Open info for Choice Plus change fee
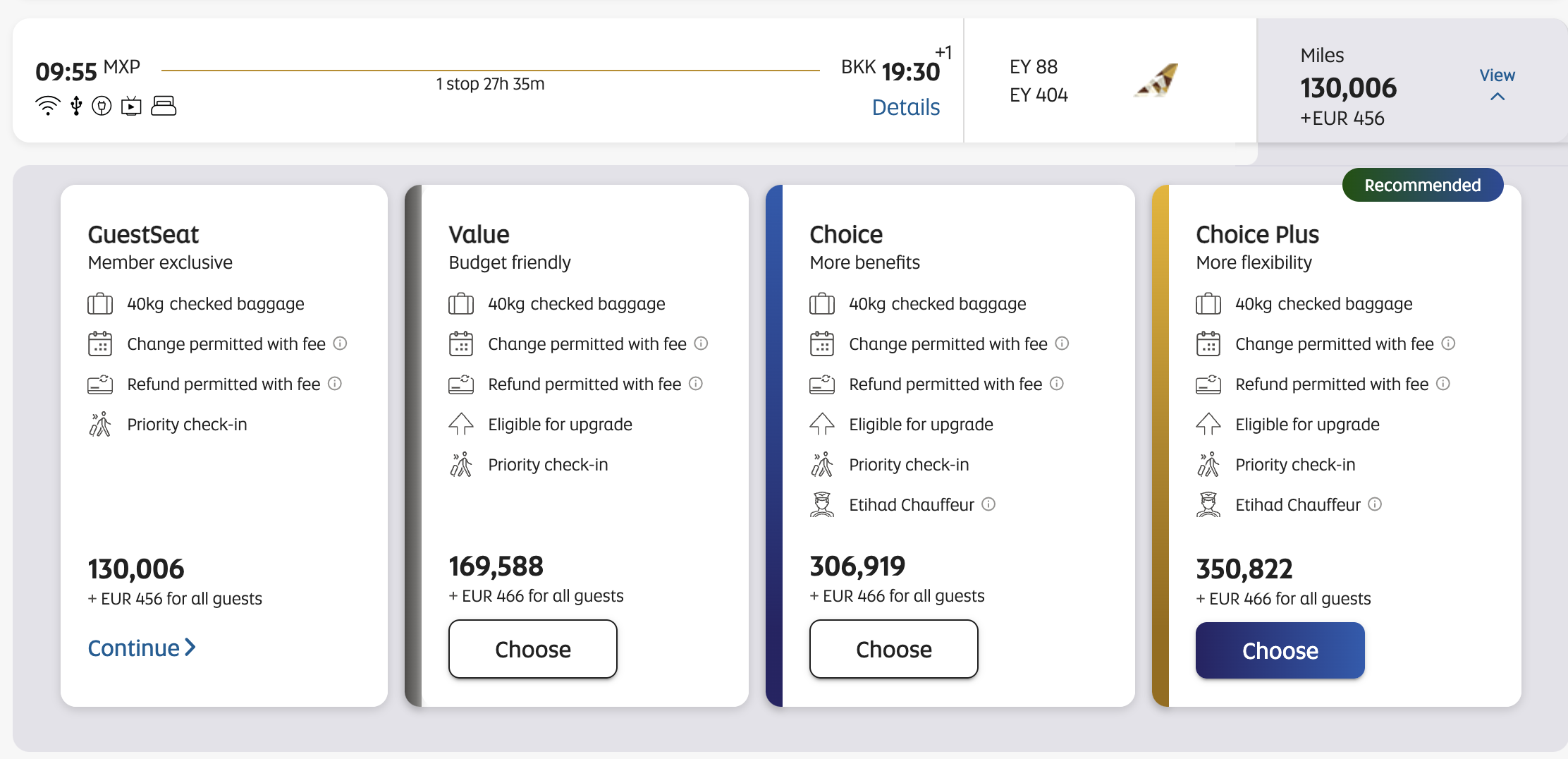 (1448, 344)
